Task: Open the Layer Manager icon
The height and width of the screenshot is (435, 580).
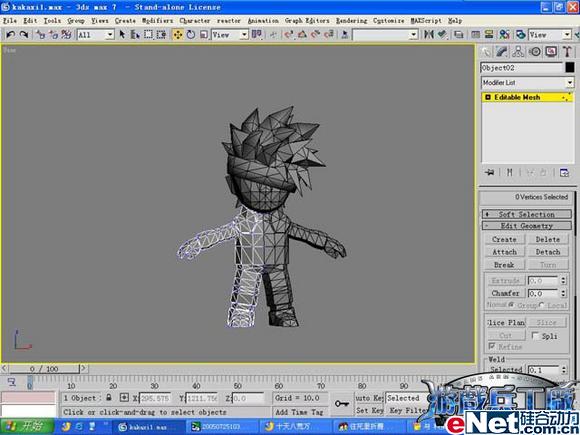Action: point(459,35)
